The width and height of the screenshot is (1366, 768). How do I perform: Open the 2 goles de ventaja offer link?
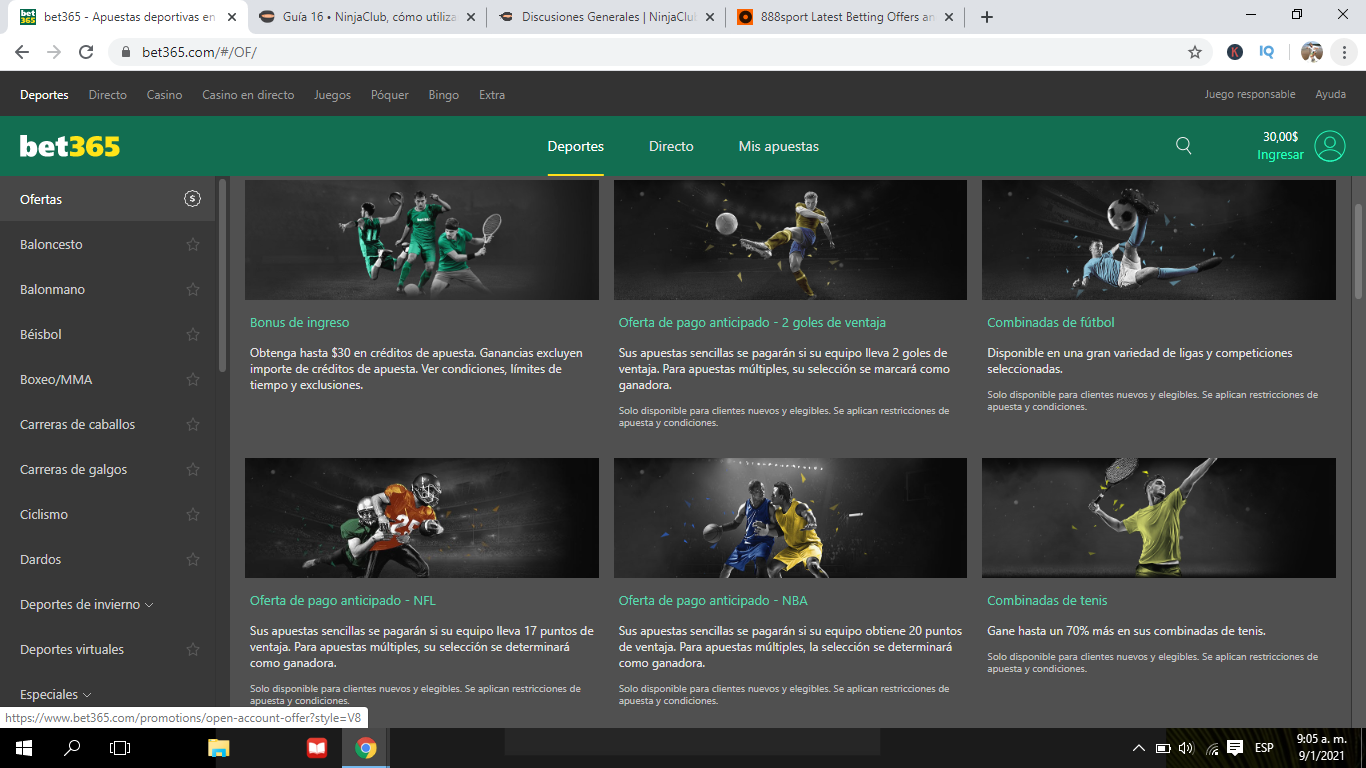click(752, 323)
